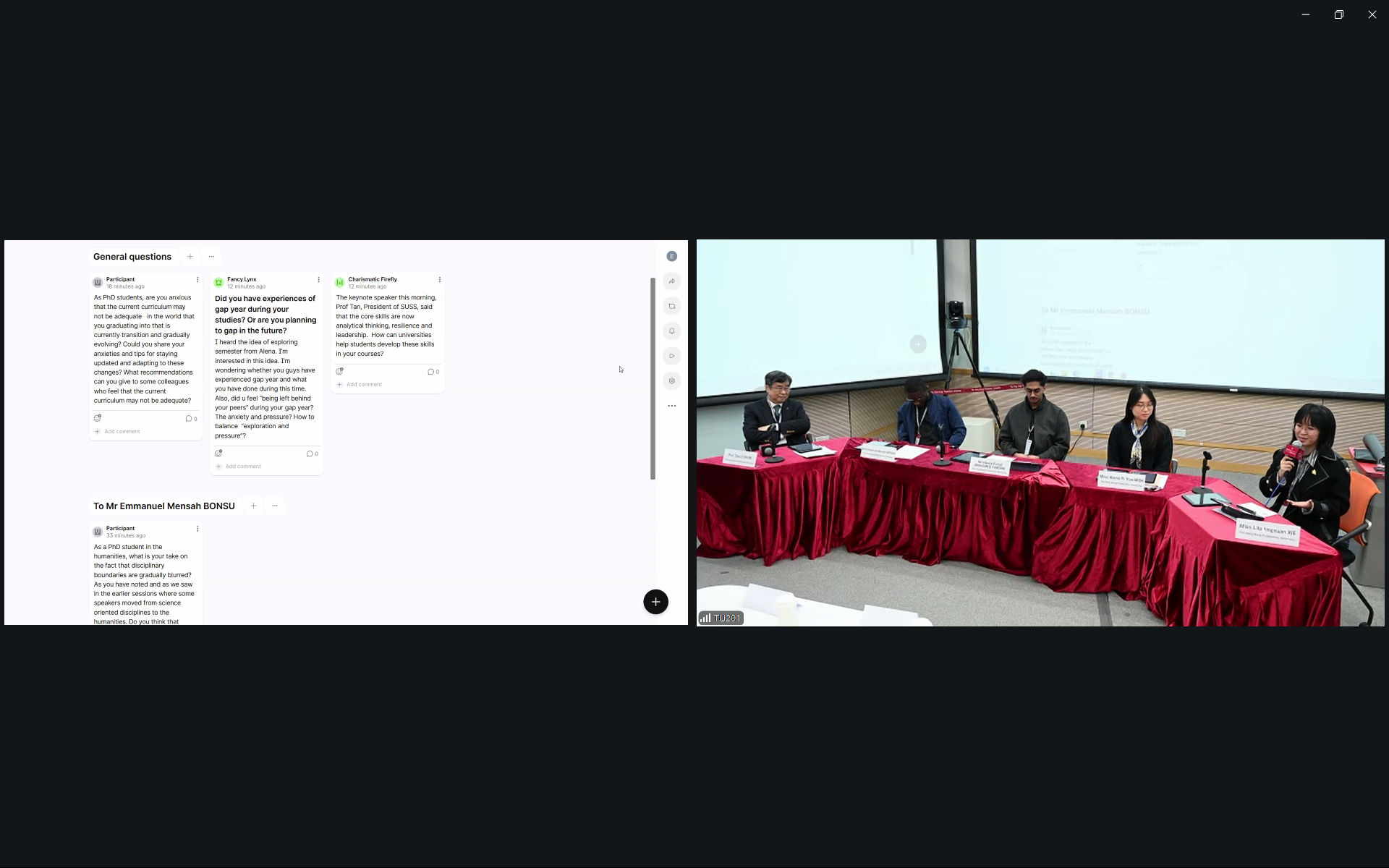Click the Share arrow icon in sidebar
The width and height of the screenshot is (1389, 868).
coord(671,281)
